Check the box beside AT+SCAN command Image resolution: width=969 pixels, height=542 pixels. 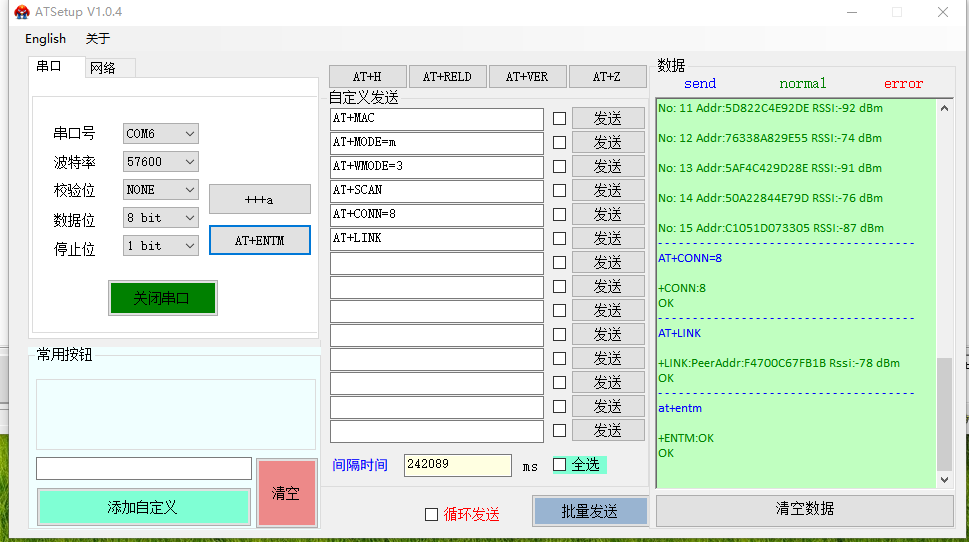tap(559, 190)
